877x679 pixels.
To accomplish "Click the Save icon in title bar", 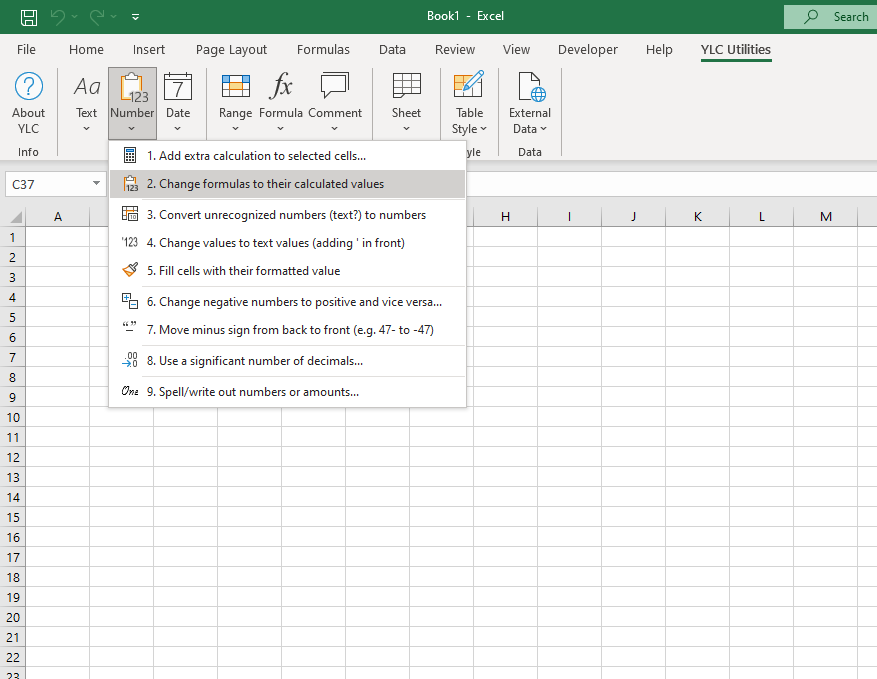I will (29, 17).
